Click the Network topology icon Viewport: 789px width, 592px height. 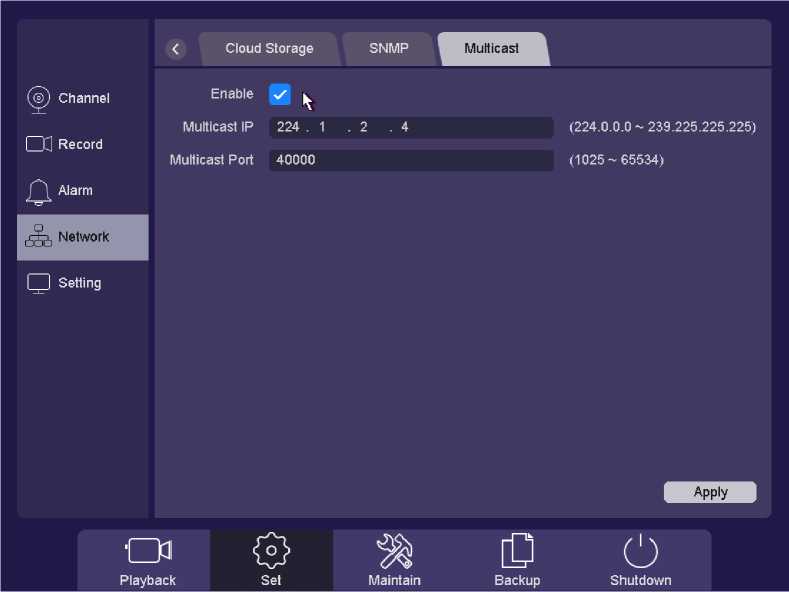pos(39,237)
